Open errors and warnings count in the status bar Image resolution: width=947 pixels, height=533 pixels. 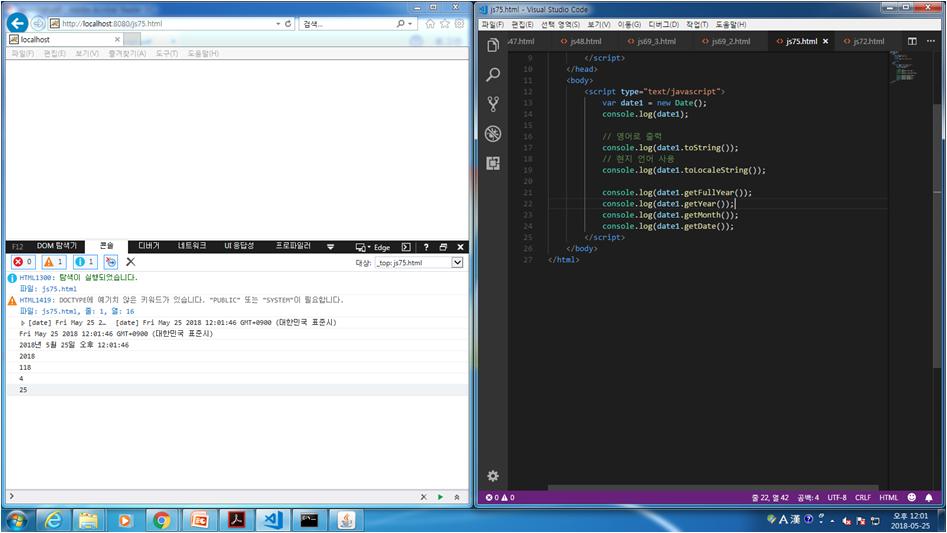tap(500, 497)
